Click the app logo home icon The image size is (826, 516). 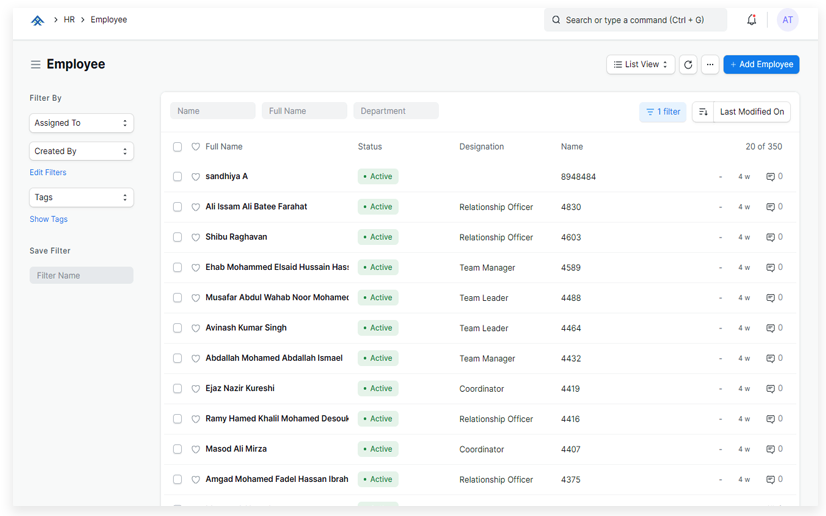click(38, 20)
